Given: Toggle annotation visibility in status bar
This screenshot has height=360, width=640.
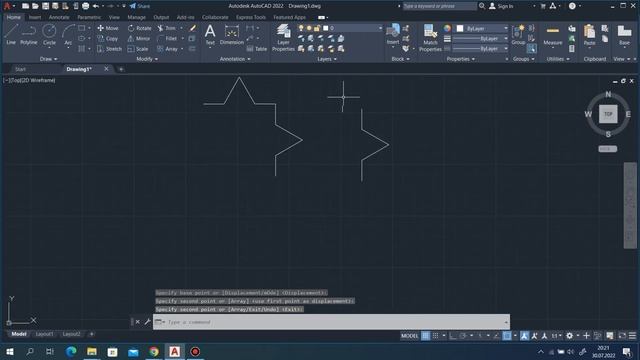Looking at the screenshot, I should (x=524, y=336).
